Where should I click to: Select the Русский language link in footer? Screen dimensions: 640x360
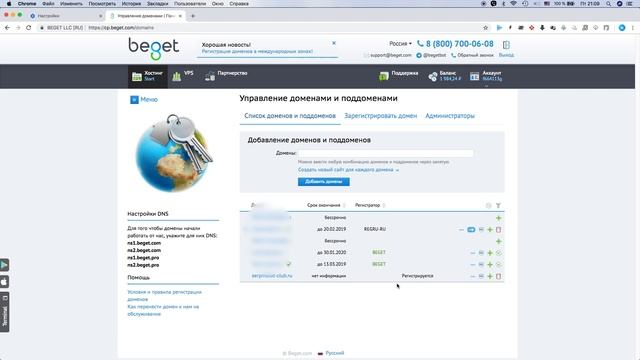[335, 353]
